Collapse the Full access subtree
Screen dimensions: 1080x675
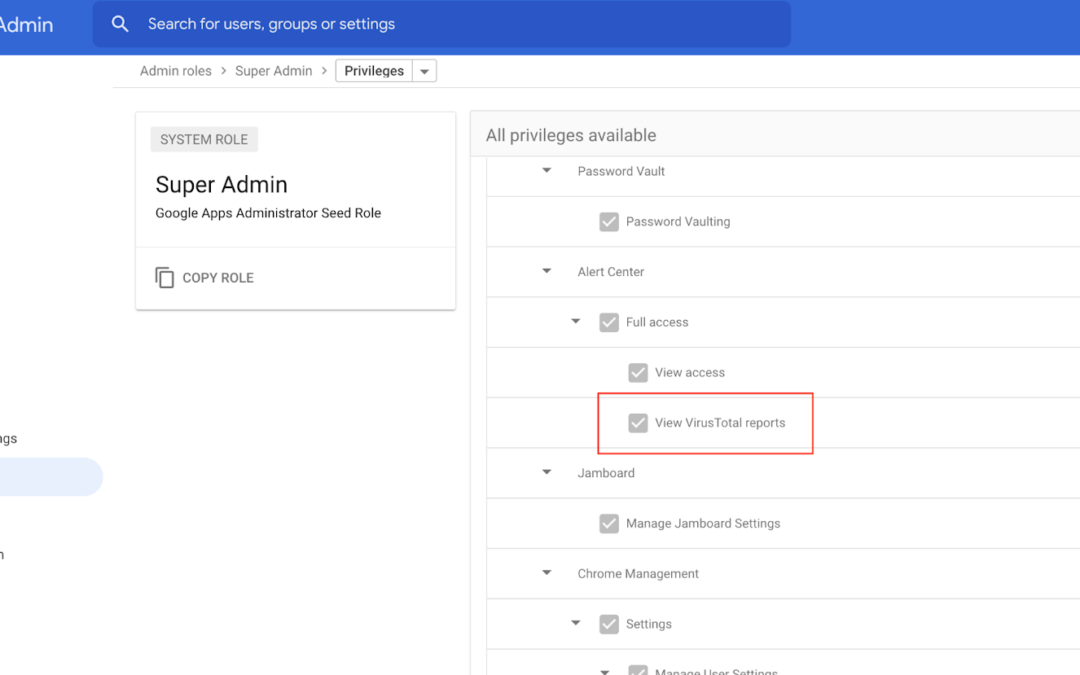575,321
